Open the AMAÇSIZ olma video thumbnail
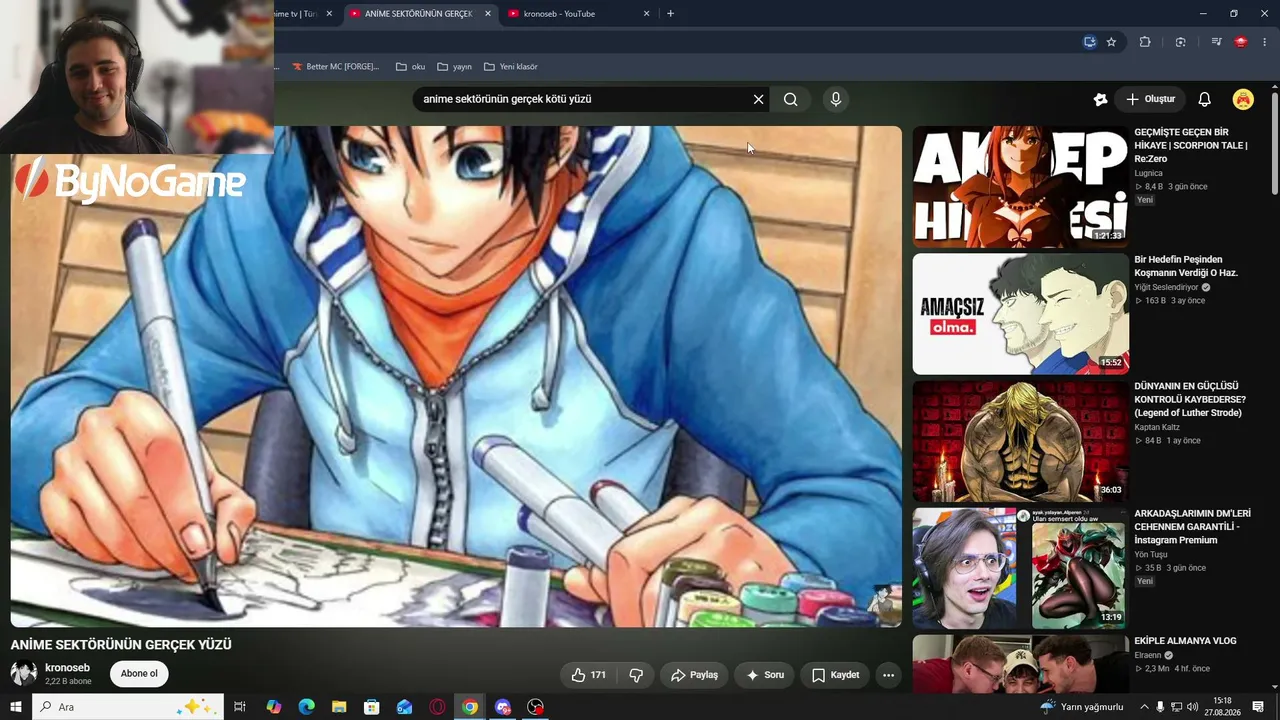Viewport: 1280px width, 720px height. tap(1020, 314)
